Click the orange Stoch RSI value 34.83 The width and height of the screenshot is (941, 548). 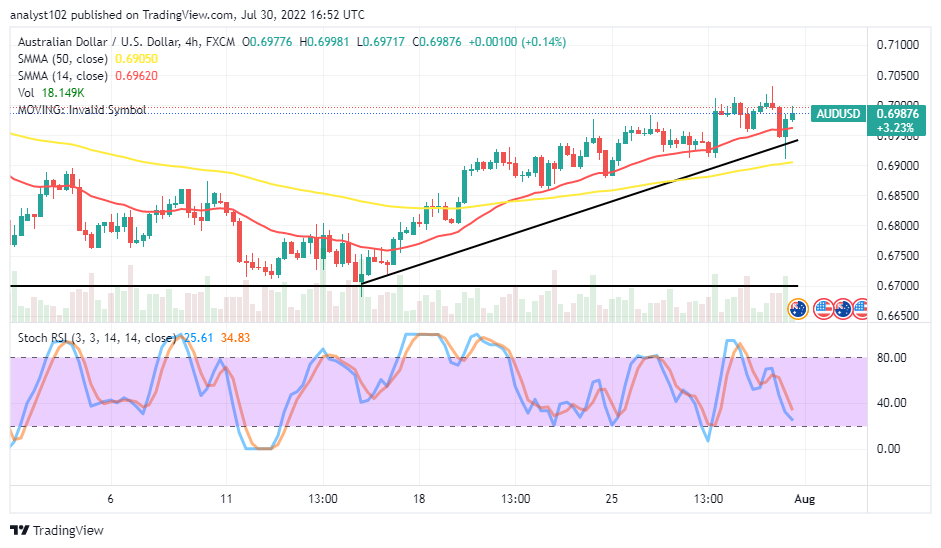[235, 338]
